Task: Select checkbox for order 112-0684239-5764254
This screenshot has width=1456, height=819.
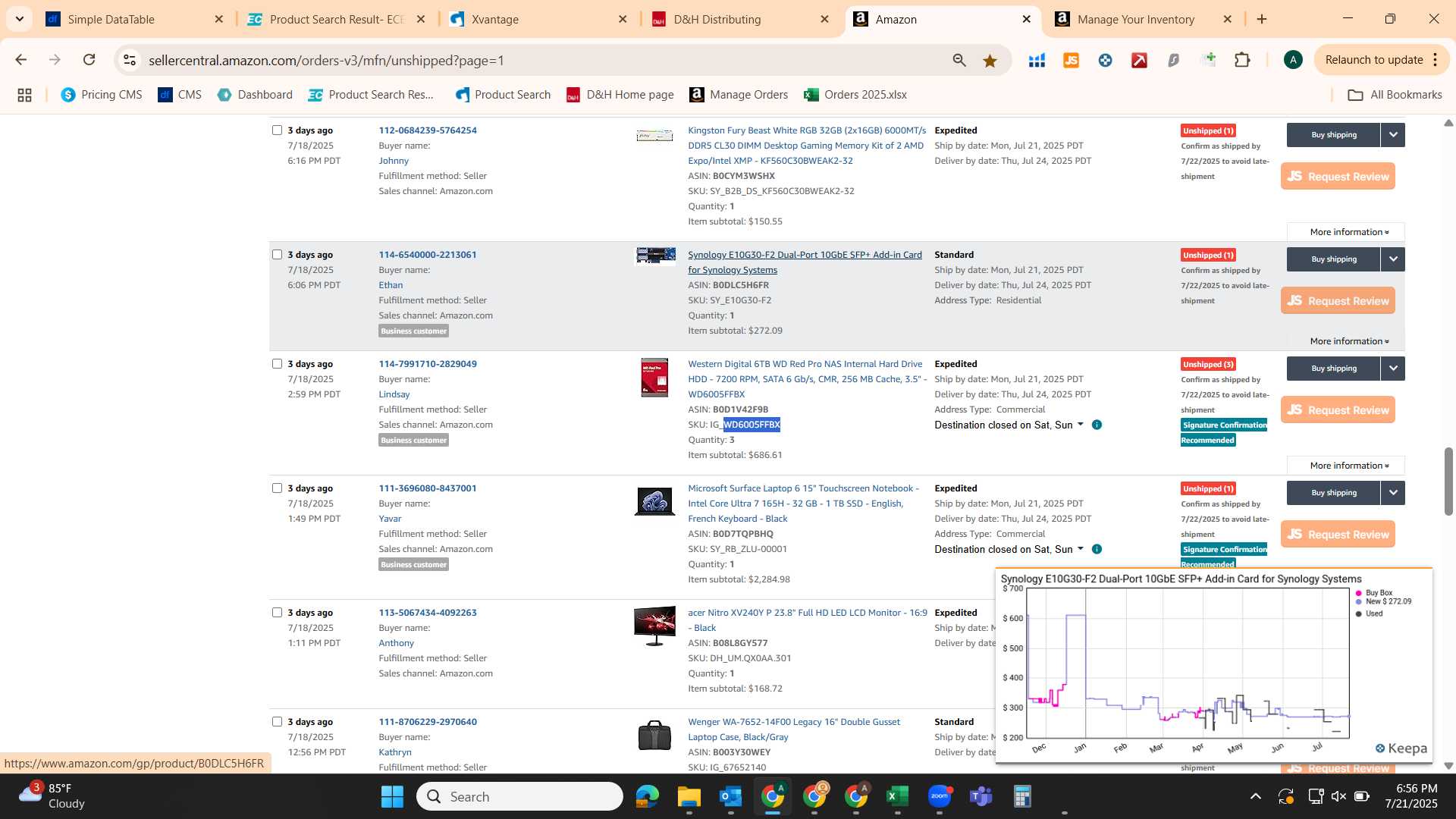Action: tap(277, 130)
